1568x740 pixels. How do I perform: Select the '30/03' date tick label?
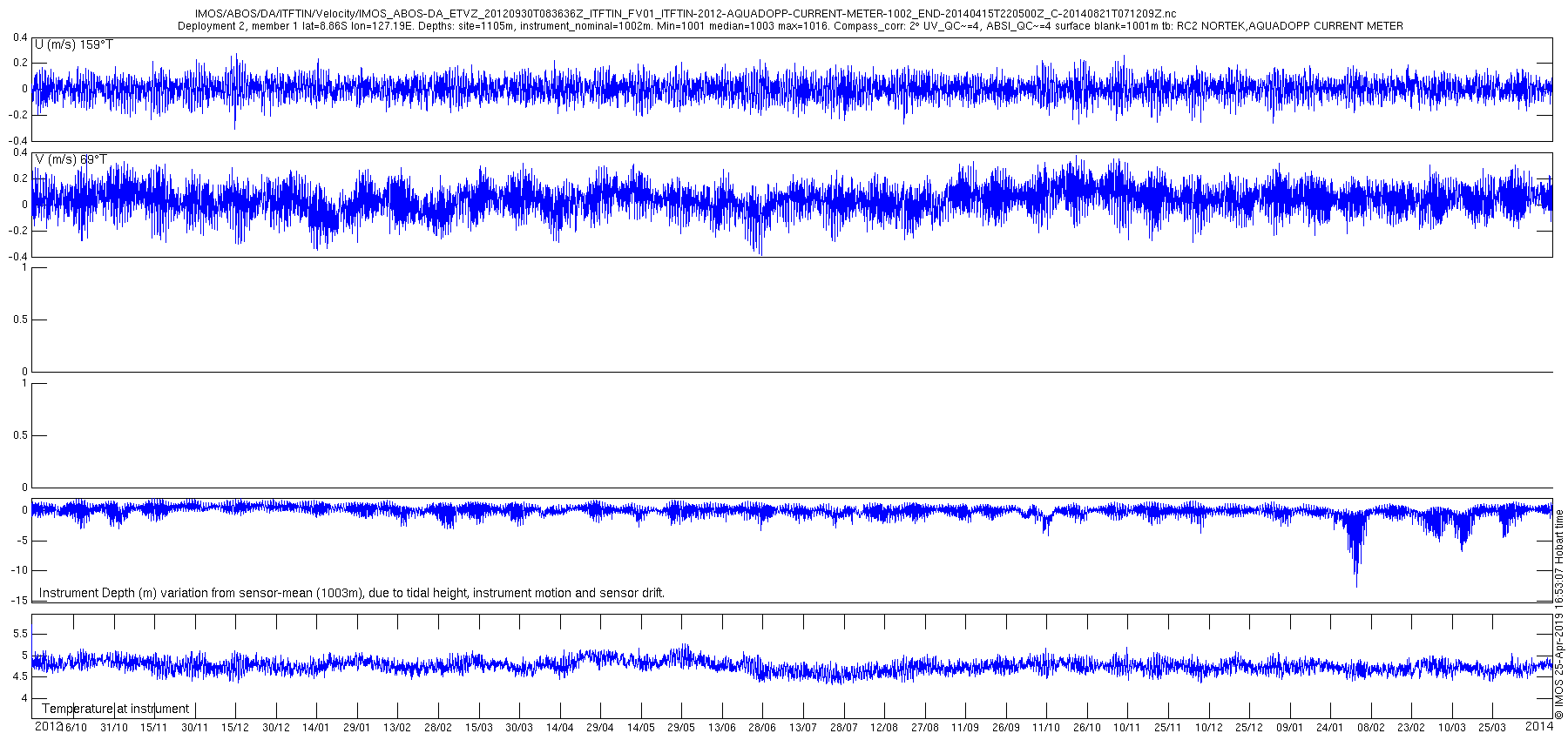point(519,728)
